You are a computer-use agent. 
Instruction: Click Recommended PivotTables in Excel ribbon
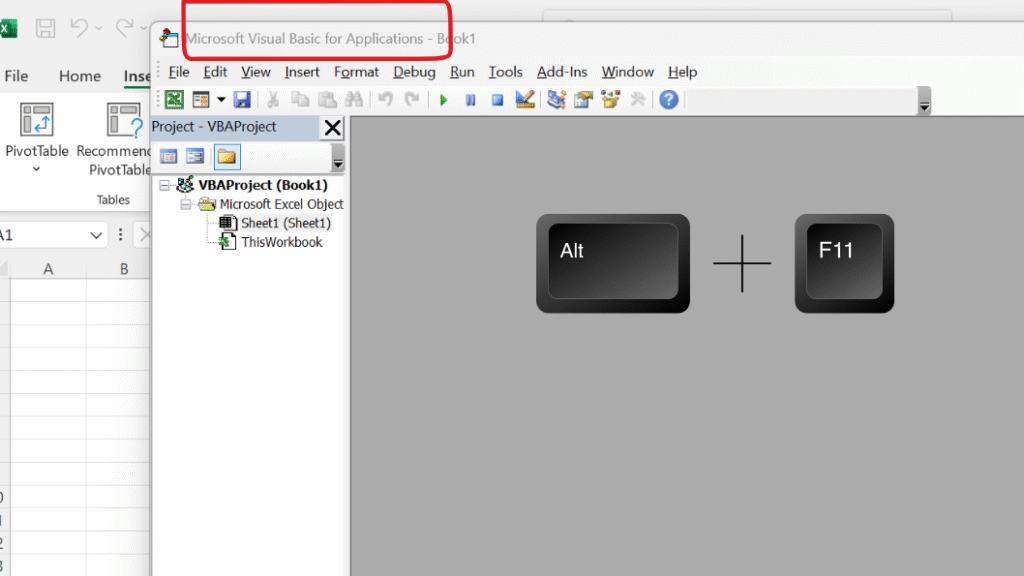114,139
